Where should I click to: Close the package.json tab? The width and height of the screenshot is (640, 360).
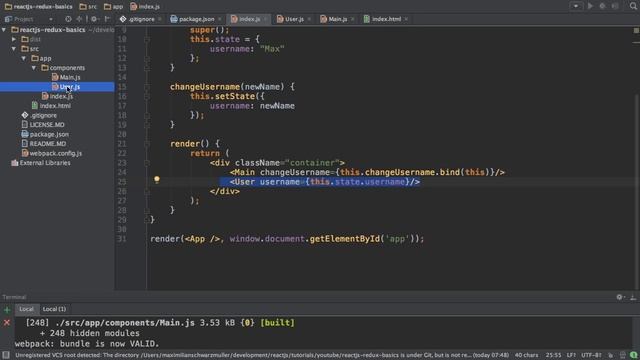tap(220, 19)
